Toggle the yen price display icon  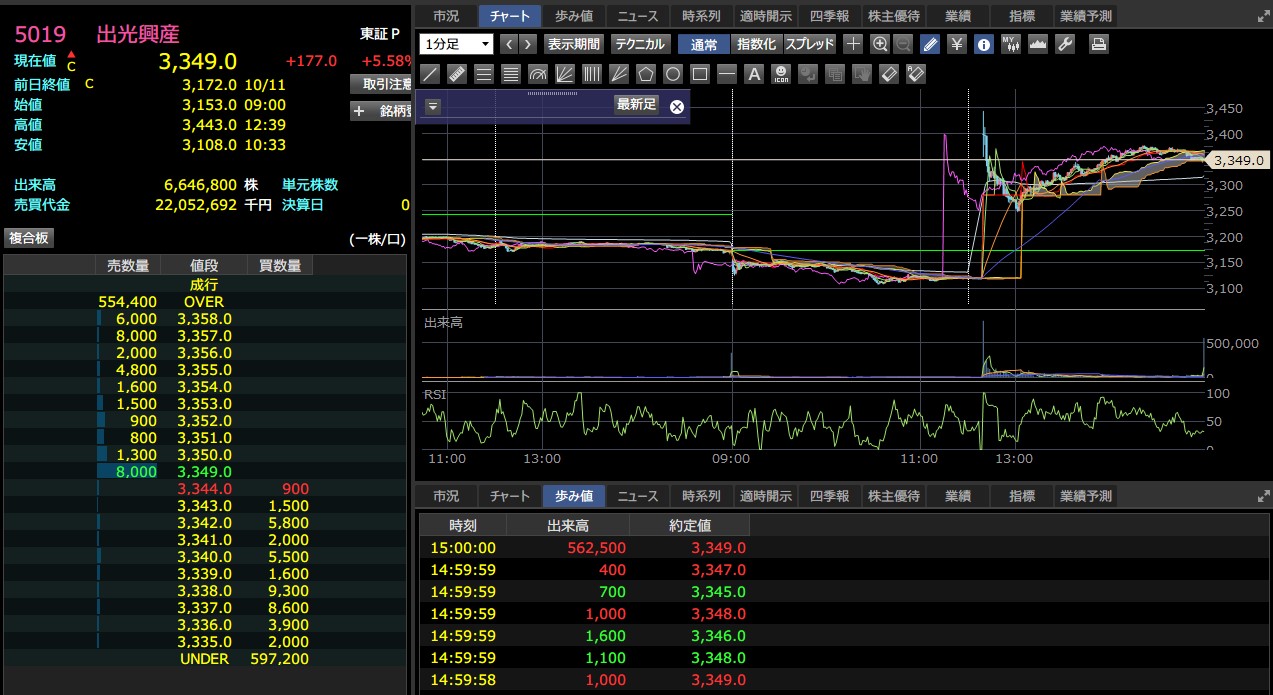click(956, 44)
